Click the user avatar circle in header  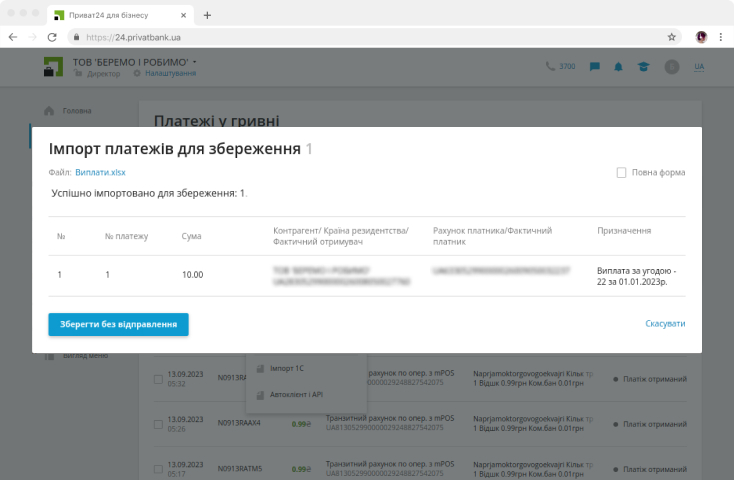coord(672,67)
